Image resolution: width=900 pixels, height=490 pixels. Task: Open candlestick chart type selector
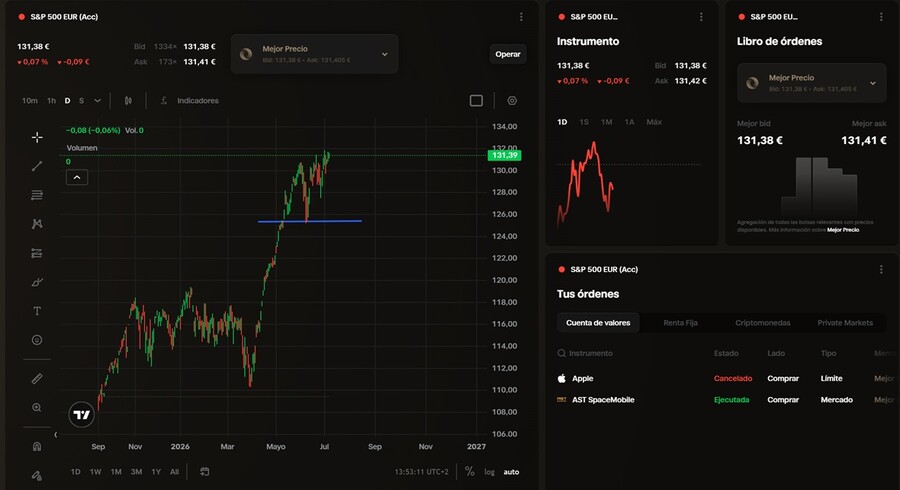[128, 100]
